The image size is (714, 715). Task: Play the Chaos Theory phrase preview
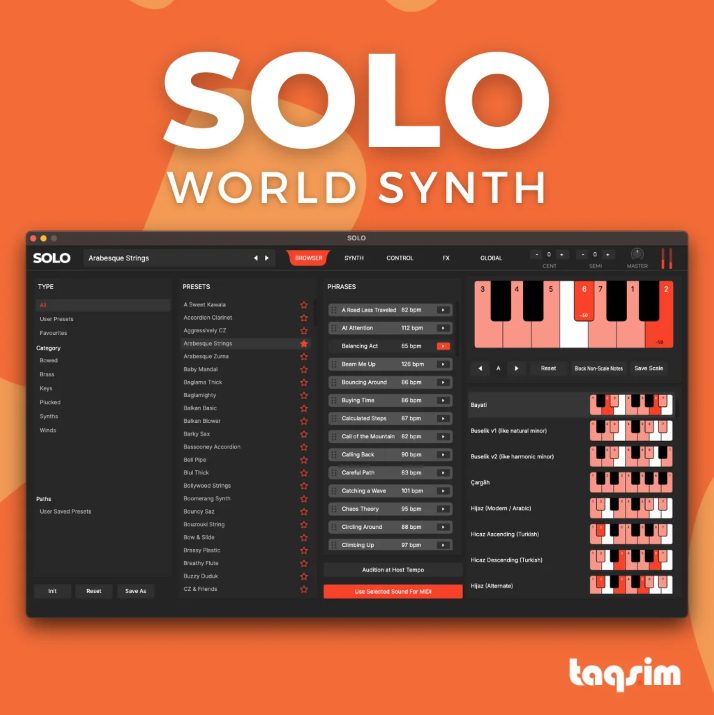click(x=443, y=509)
